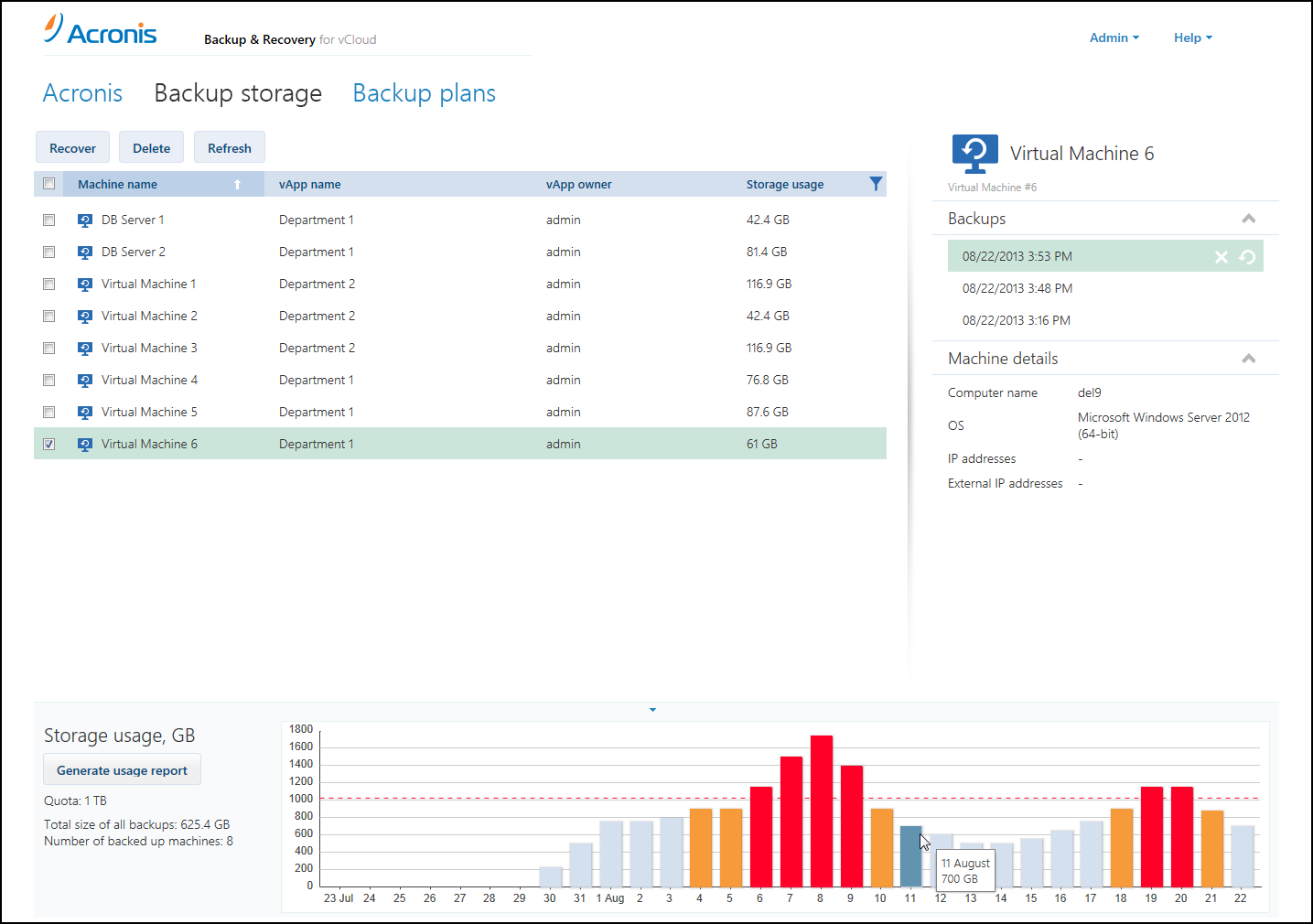Screen dimensions: 1313x924
Task: Click the Delete button
Action: point(151,148)
